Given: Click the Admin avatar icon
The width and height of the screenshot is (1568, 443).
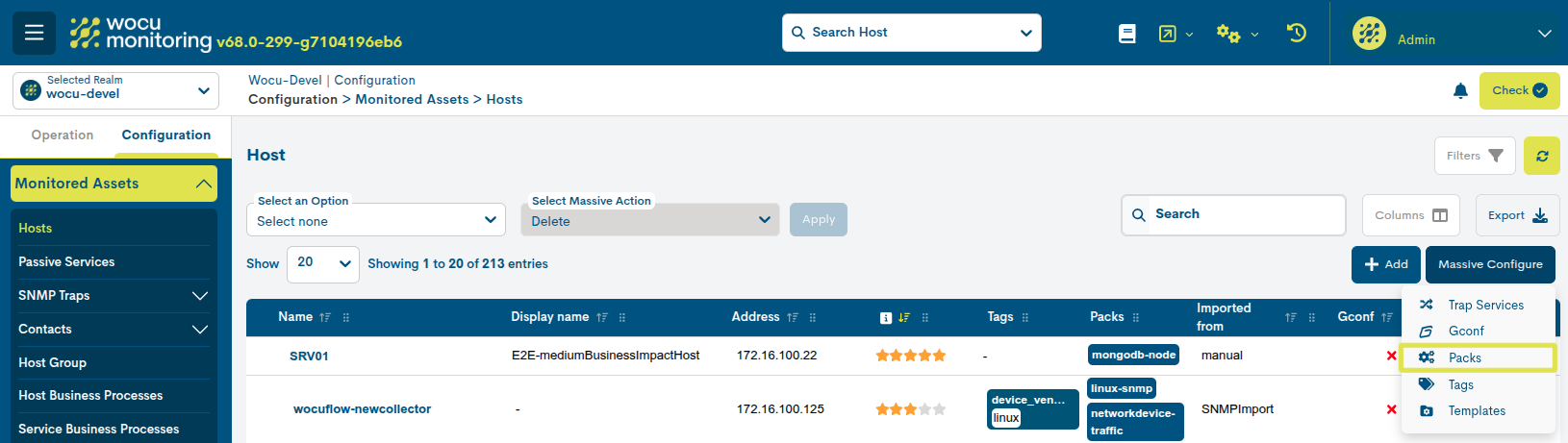Looking at the screenshot, I should click(1369, 34).
